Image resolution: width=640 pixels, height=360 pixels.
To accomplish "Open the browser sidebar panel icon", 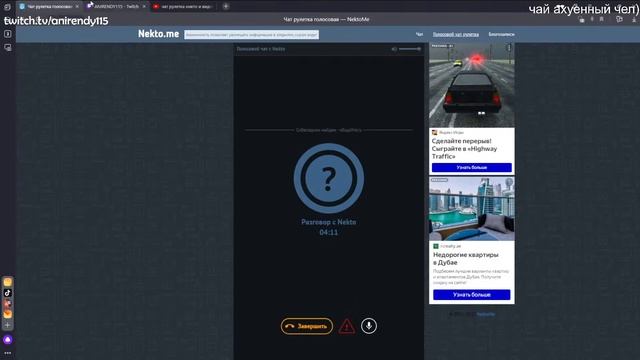I will pos(7,34).
